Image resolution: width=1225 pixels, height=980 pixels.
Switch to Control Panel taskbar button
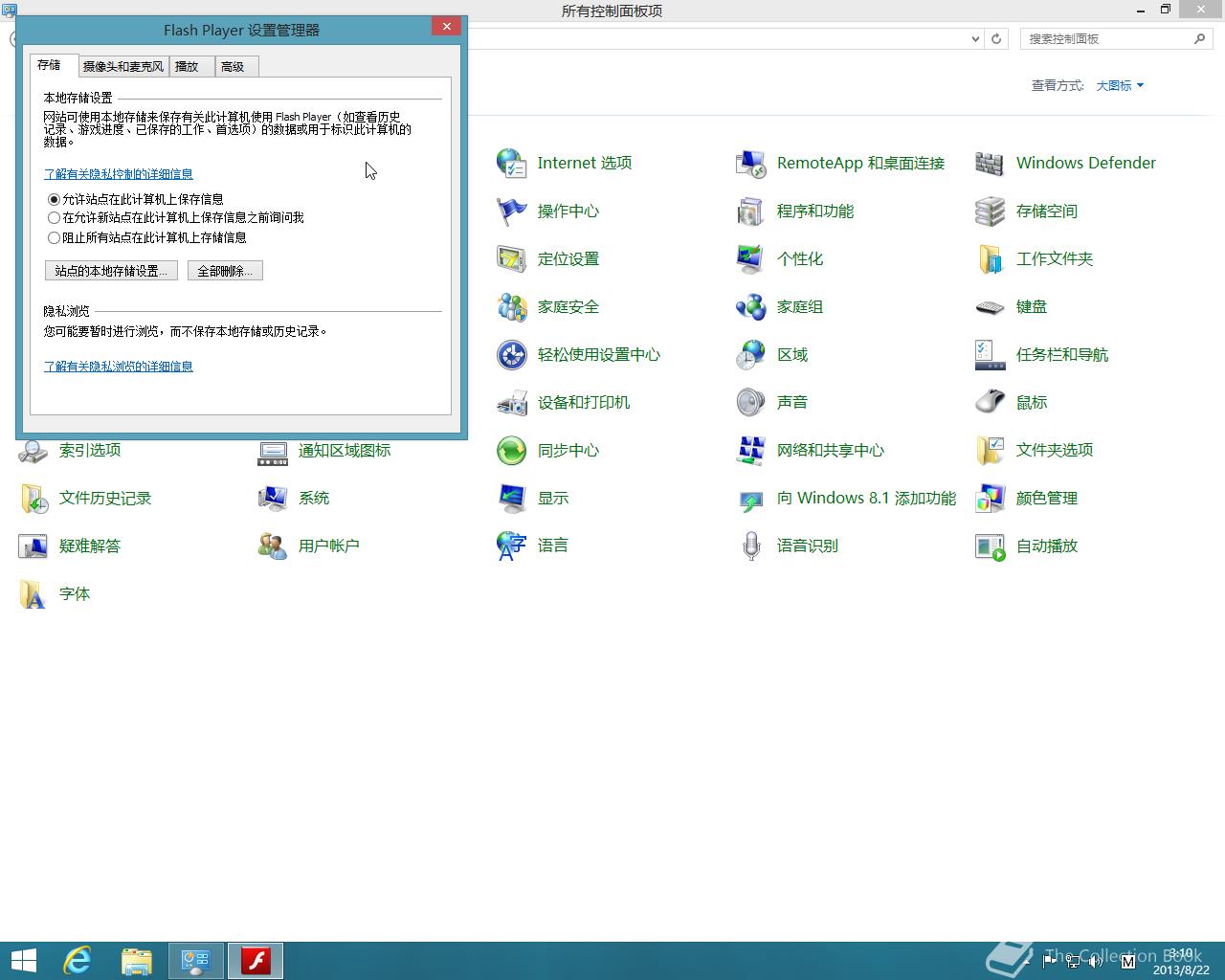pyautogui.click(x=196, y=961)
